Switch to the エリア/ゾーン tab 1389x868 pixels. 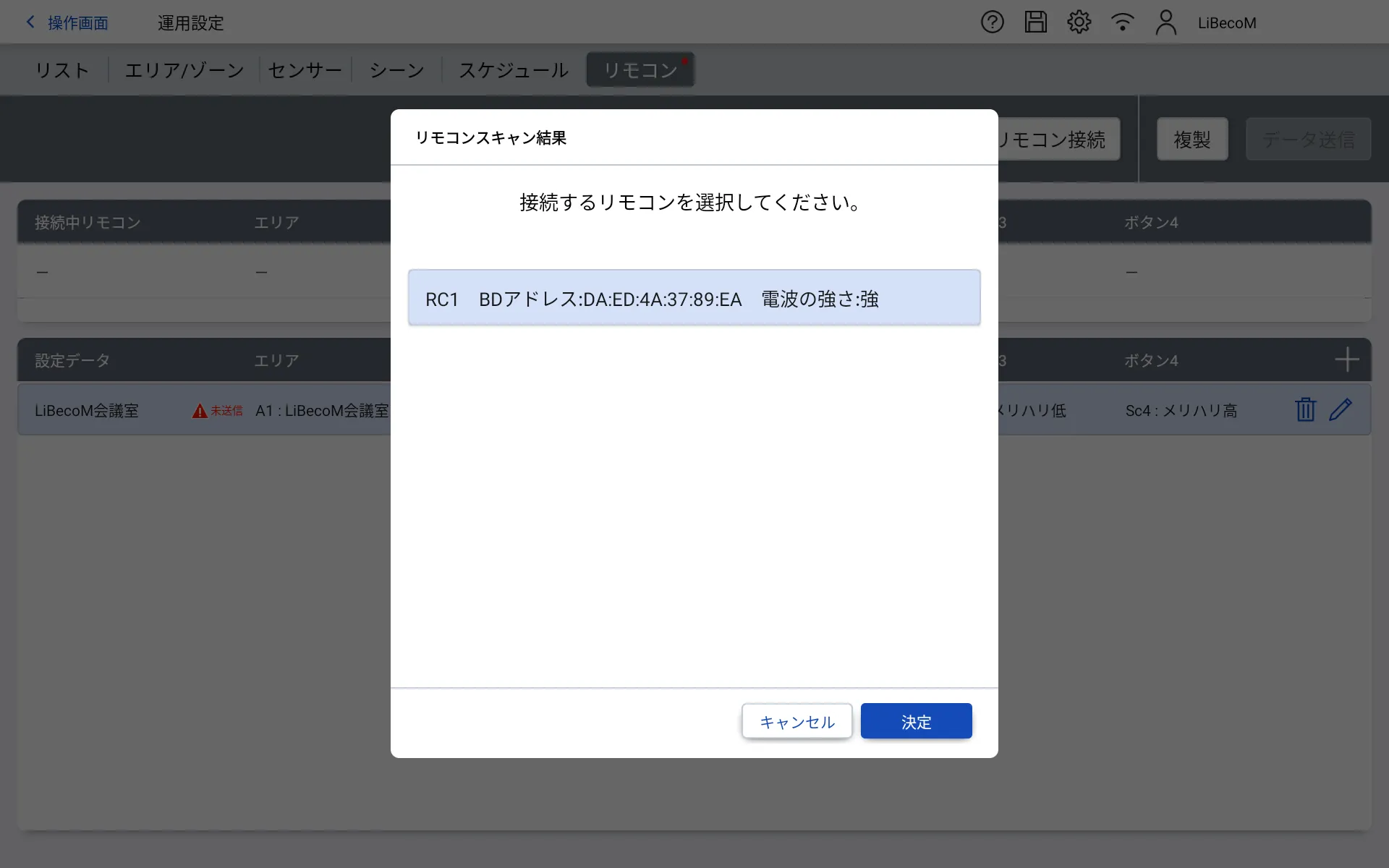[184, 70]
